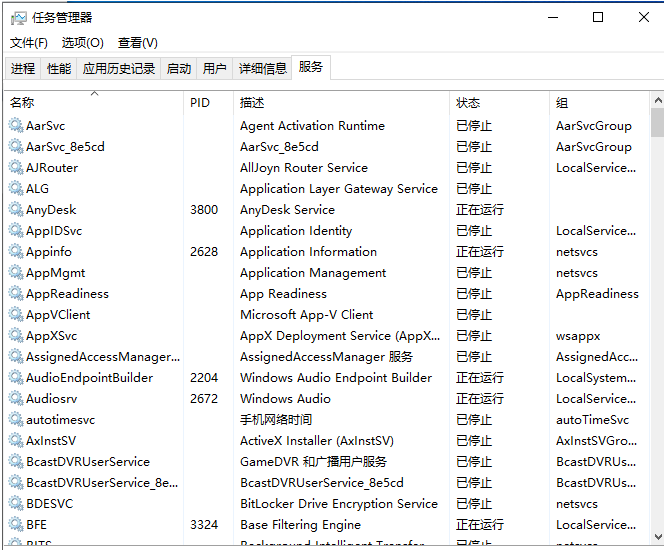
Task: Select the Appinfo service icon
Action: [16, 252]
